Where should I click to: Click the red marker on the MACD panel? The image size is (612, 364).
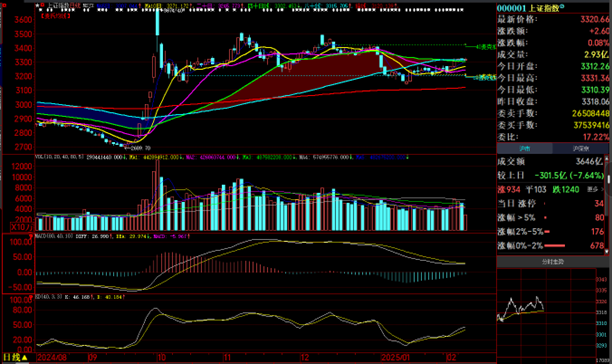[31, 236]
